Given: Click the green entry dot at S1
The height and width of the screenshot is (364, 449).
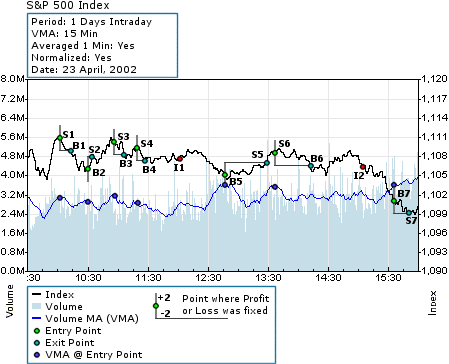Looking at the screenshot, I should point(60,138).
